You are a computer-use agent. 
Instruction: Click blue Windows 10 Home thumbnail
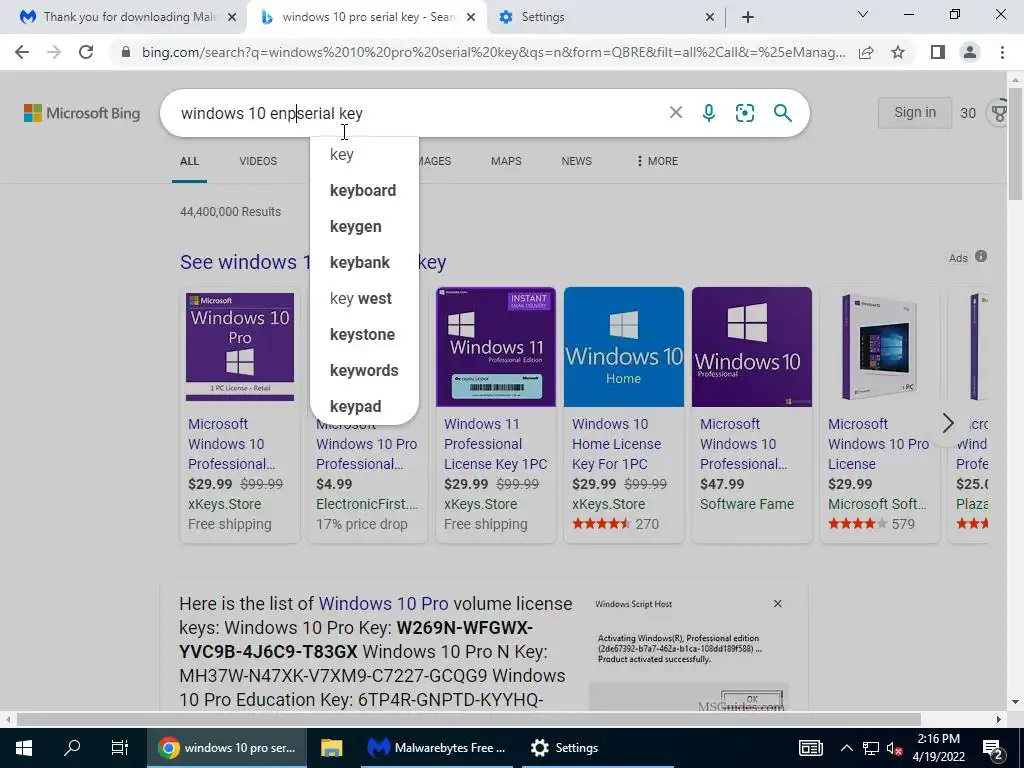pos(624,347)
